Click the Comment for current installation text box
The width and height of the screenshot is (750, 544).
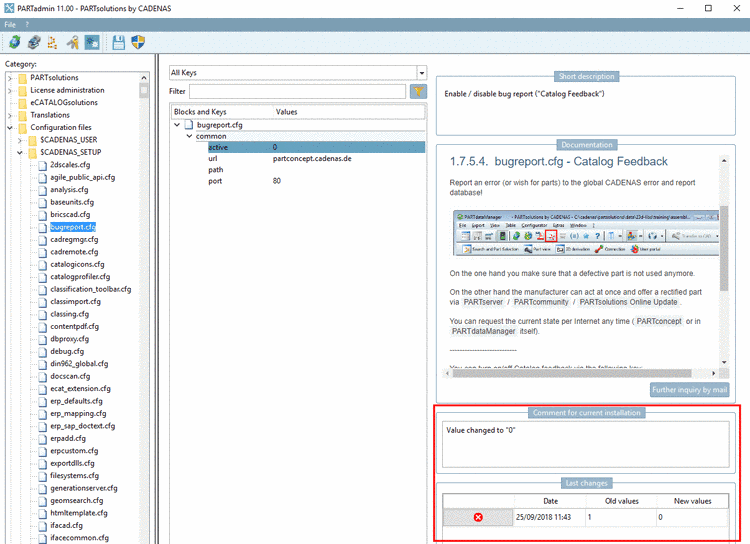pos(585,444)
